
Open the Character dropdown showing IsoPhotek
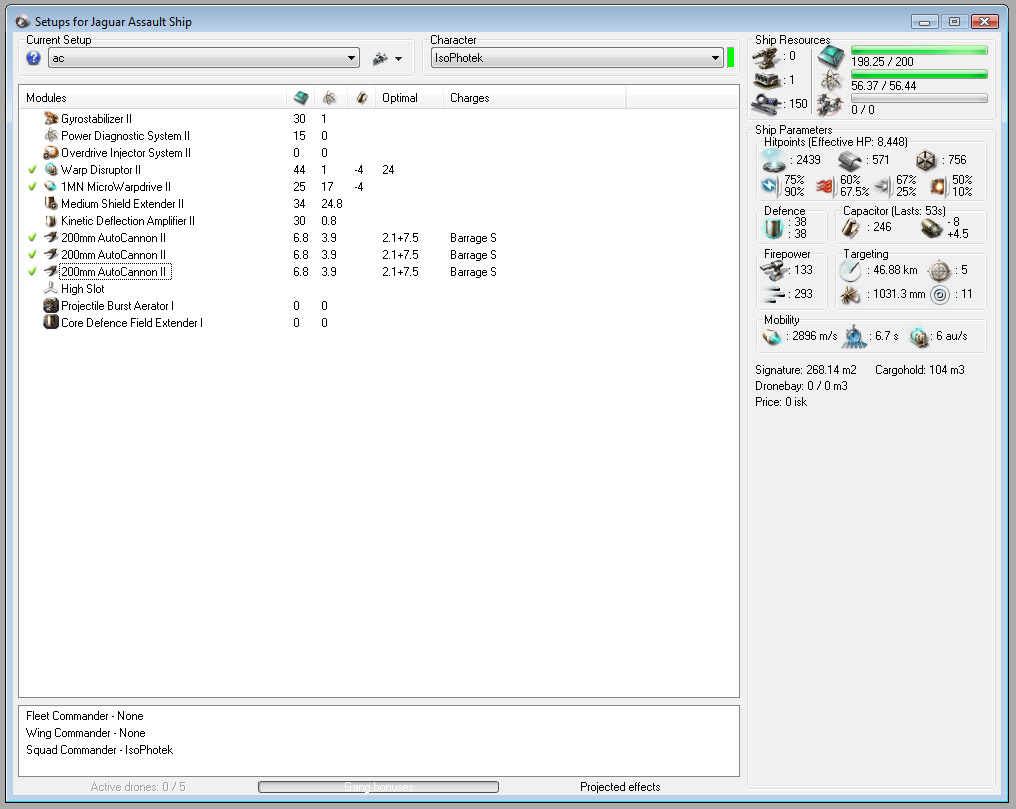tap(577, 58)
